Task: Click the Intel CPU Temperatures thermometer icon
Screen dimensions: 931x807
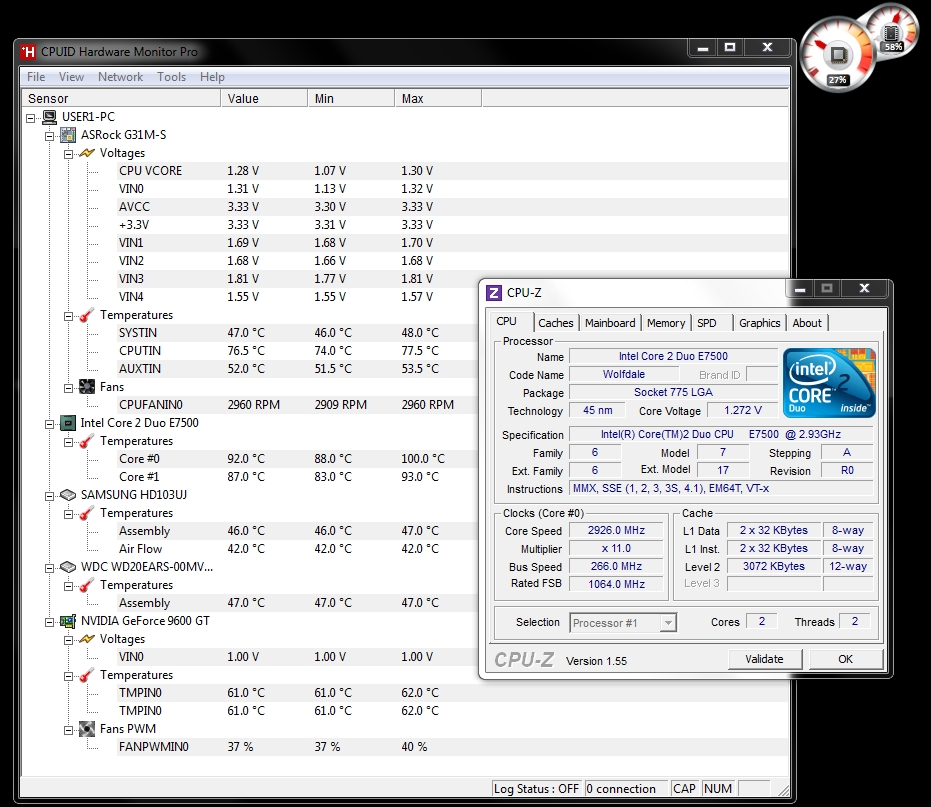Action: point(87,441)
